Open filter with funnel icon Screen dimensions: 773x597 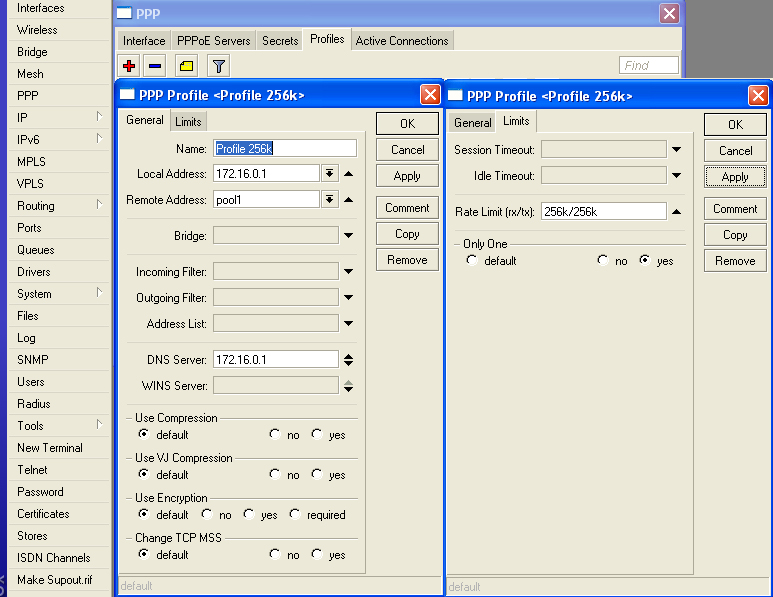point(219,66)
